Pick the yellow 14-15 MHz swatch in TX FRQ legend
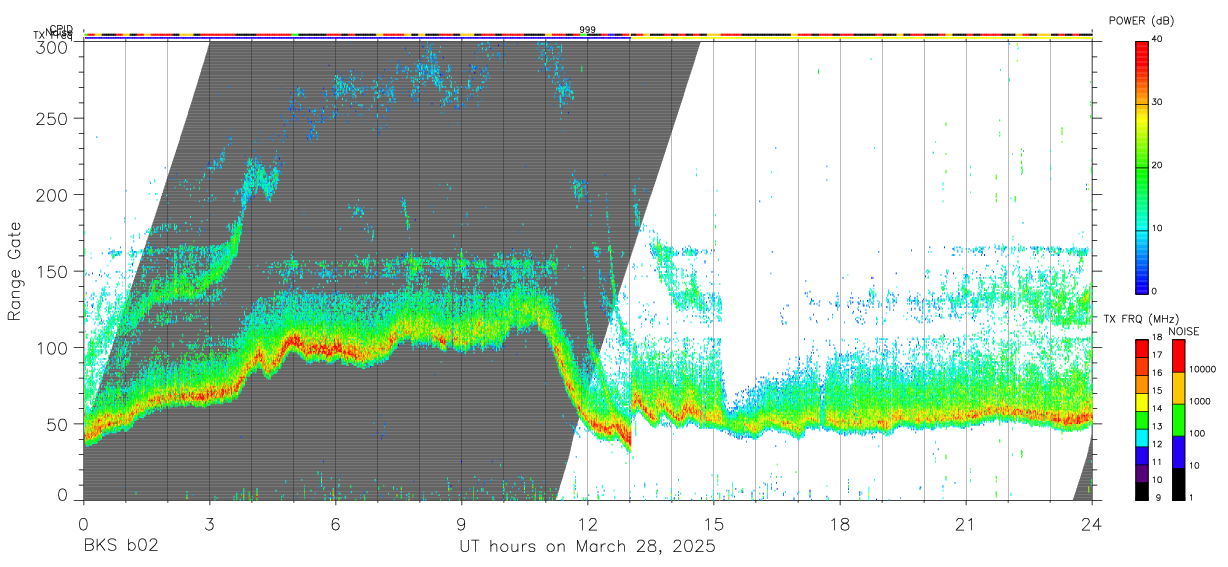The width and height of the screenshot is (1228, 567). pyautogui.click(x=1141, y=400)
